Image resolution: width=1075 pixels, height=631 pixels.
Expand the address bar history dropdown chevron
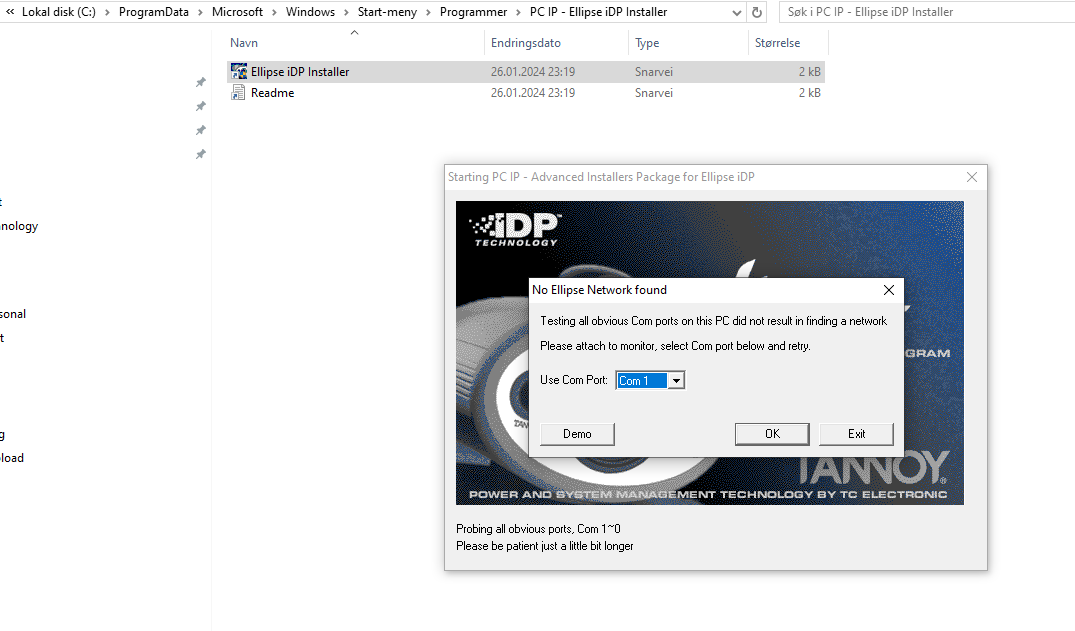pyautogui.click(x=736, y=12)
